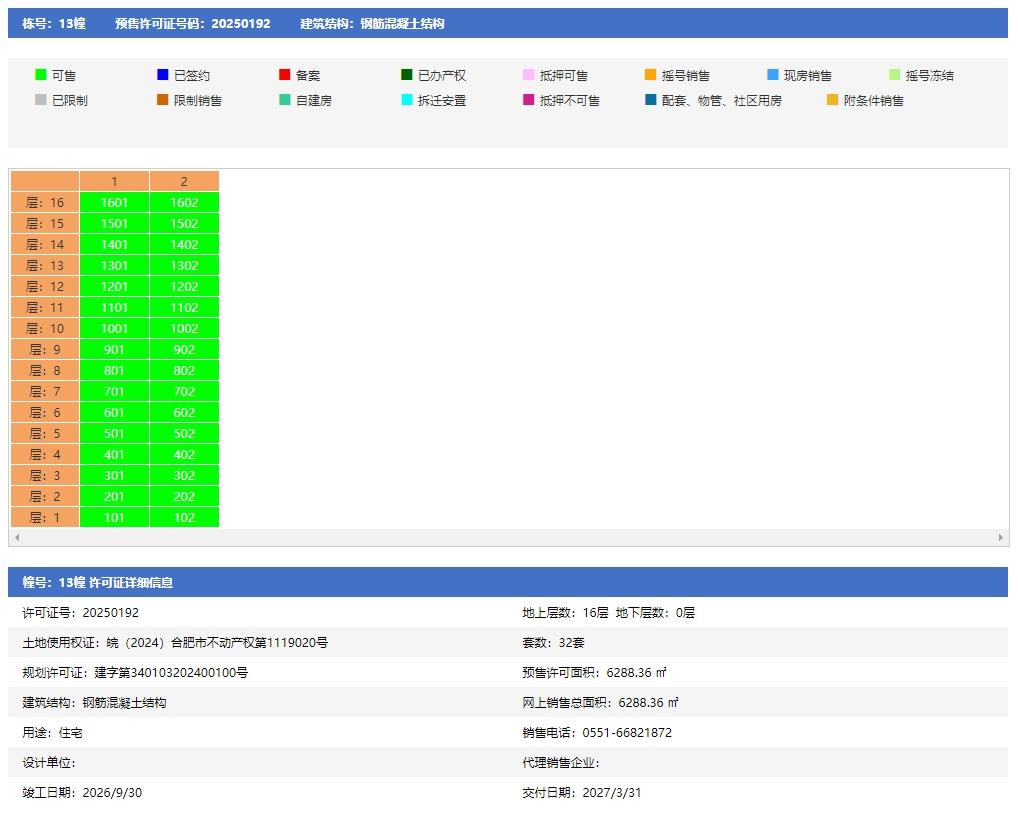Click the magenta 抵押不可售 legend swatch
Image resolution: width=1018 pixels, height=822 pixels.
(528, 99)
